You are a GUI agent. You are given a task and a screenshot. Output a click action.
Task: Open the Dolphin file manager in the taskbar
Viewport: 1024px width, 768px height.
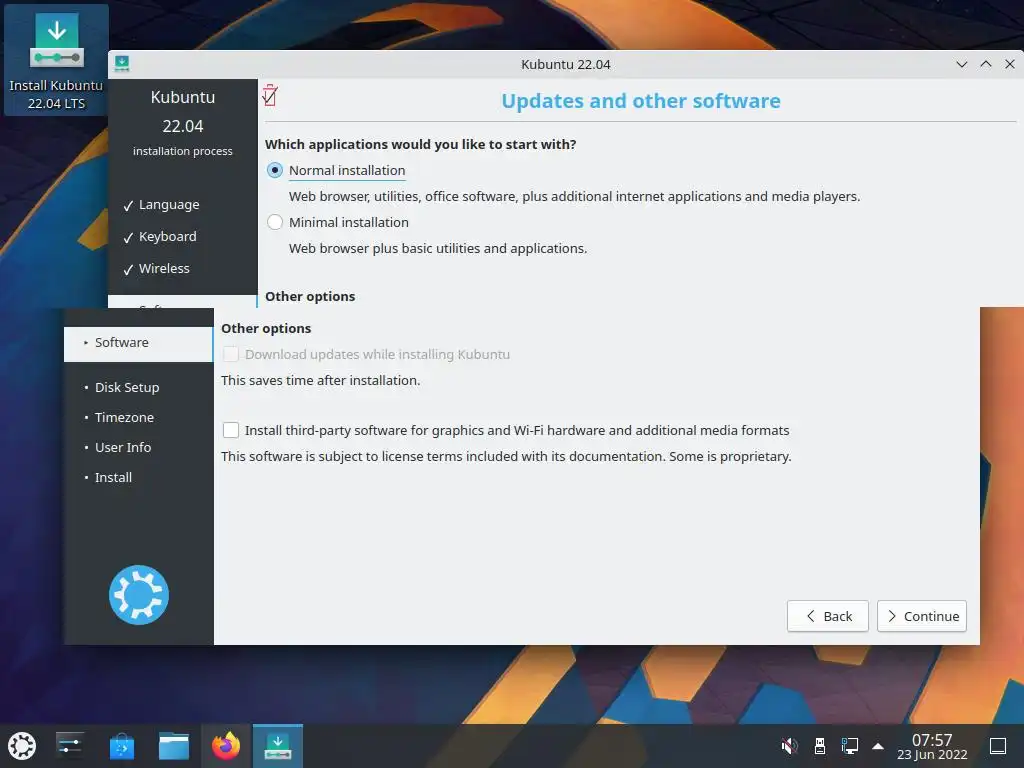click(174, 746)
